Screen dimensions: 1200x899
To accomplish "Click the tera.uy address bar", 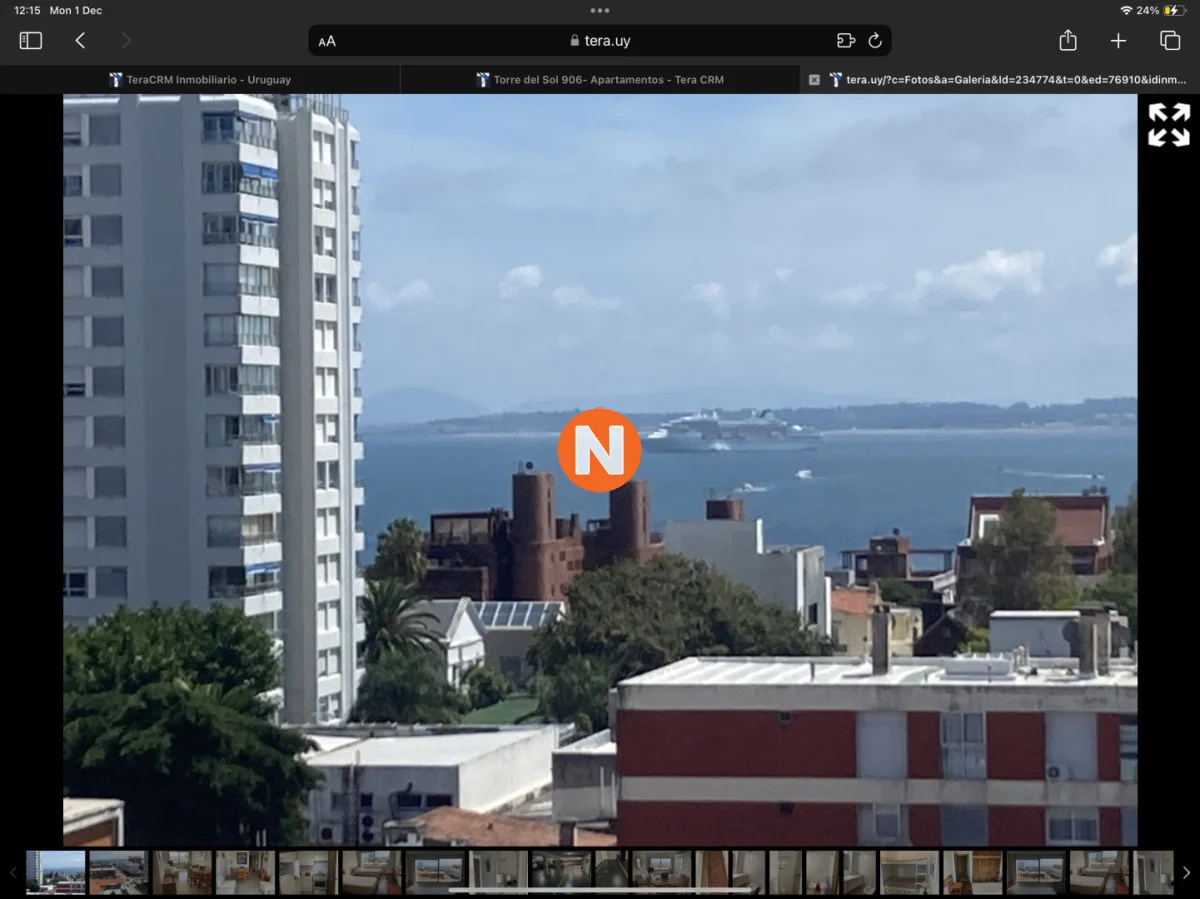I will pos(600,41).
